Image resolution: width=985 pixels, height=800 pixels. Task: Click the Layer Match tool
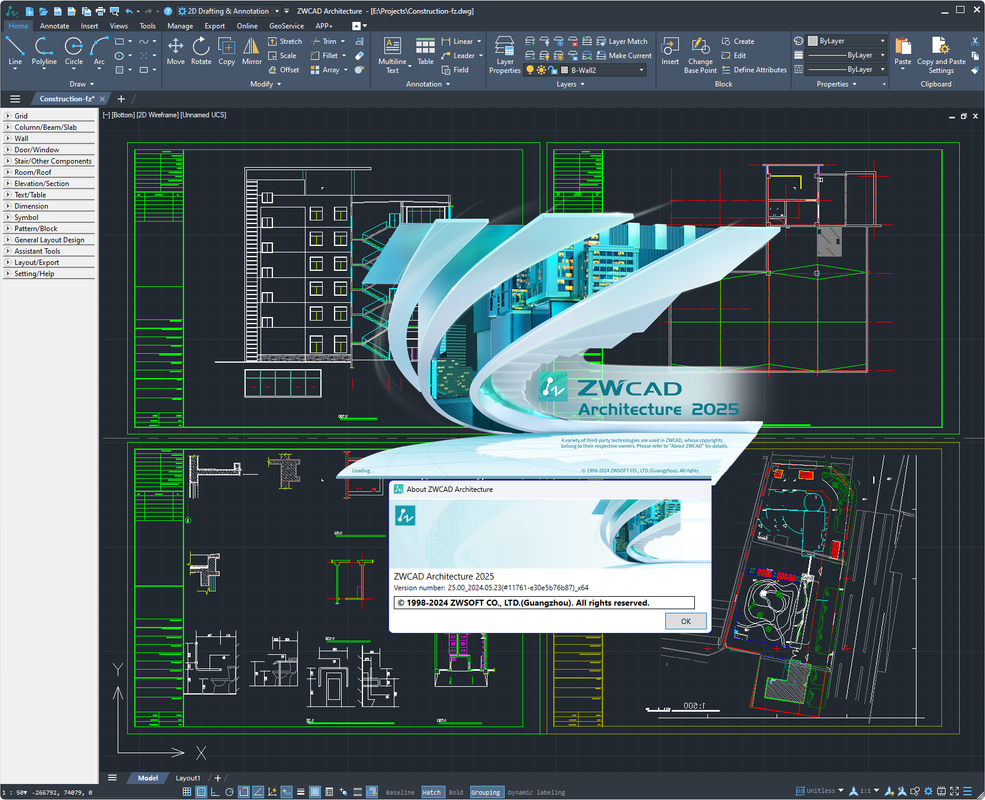coord(621,41)
